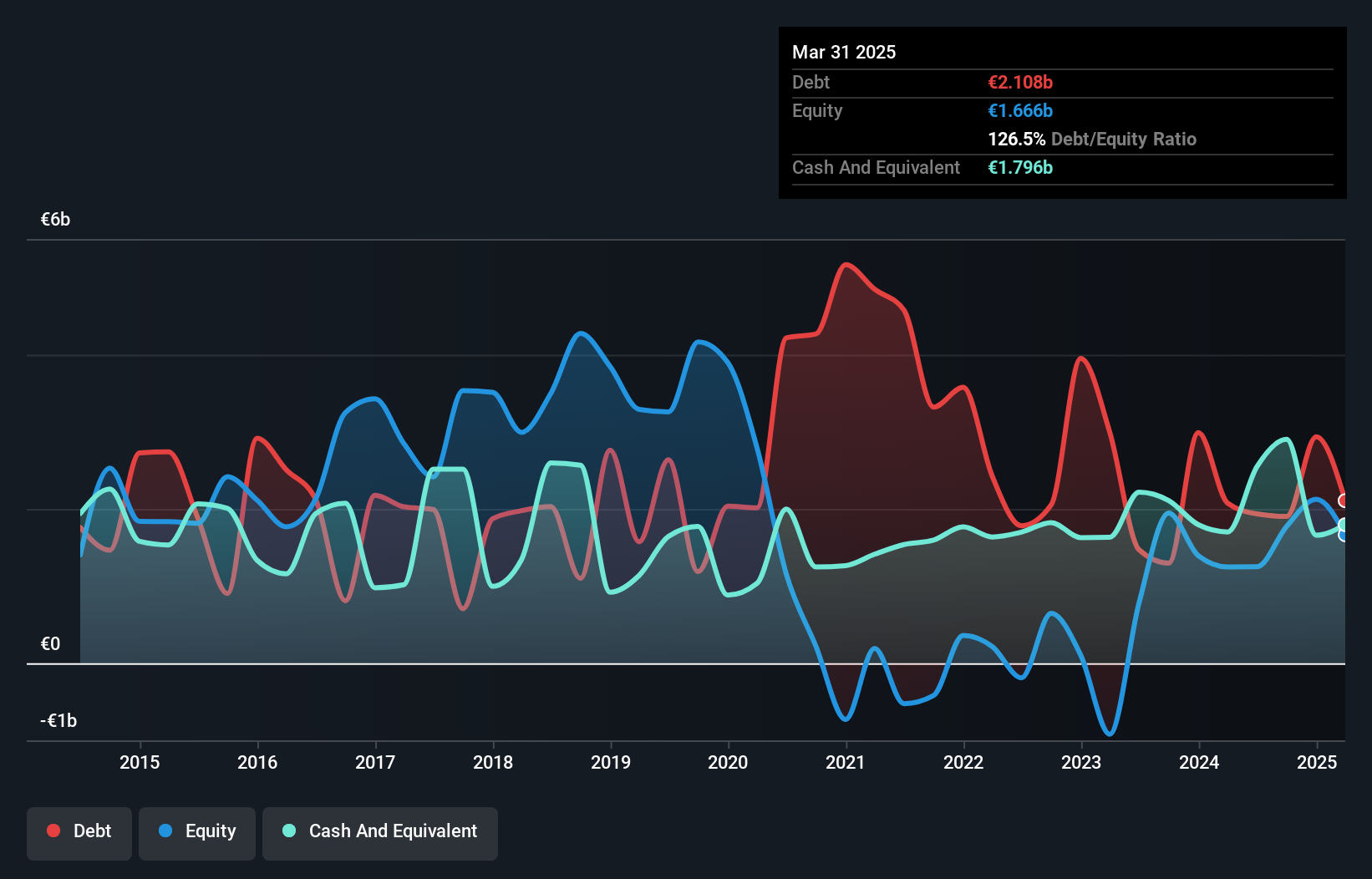Click the 2021 x-axis label
Viewport: 1372px width, 879px height.
tap(846, 762)
